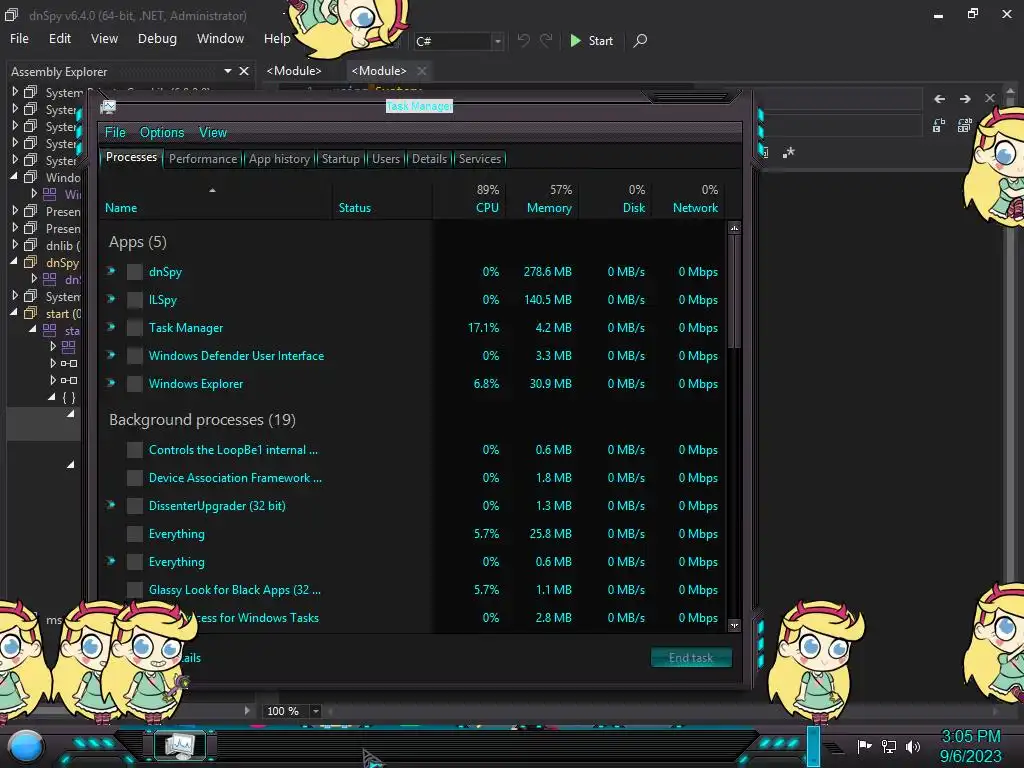Screen dimensions: 1024x768
Task: Click the Task Manager title bar icon
Action: click(108, 106)
